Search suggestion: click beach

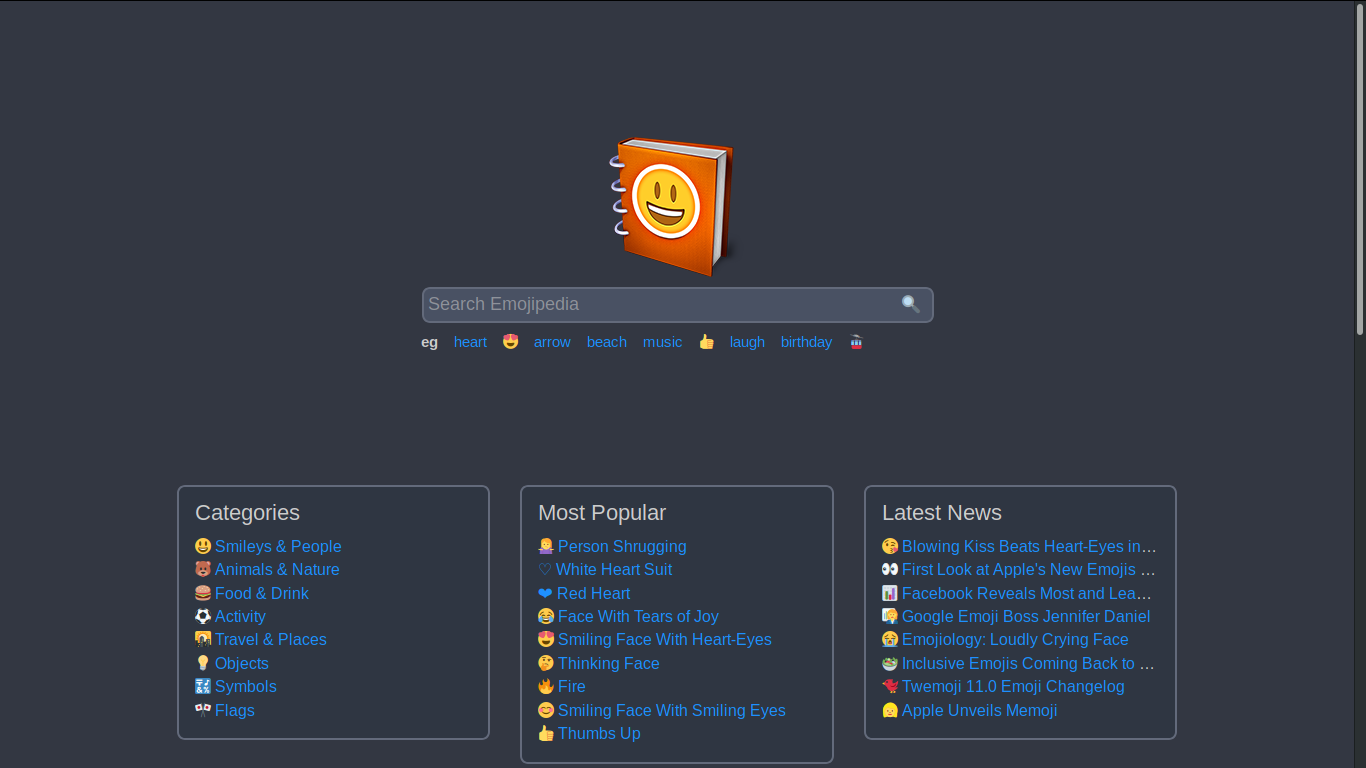(607, 342)
